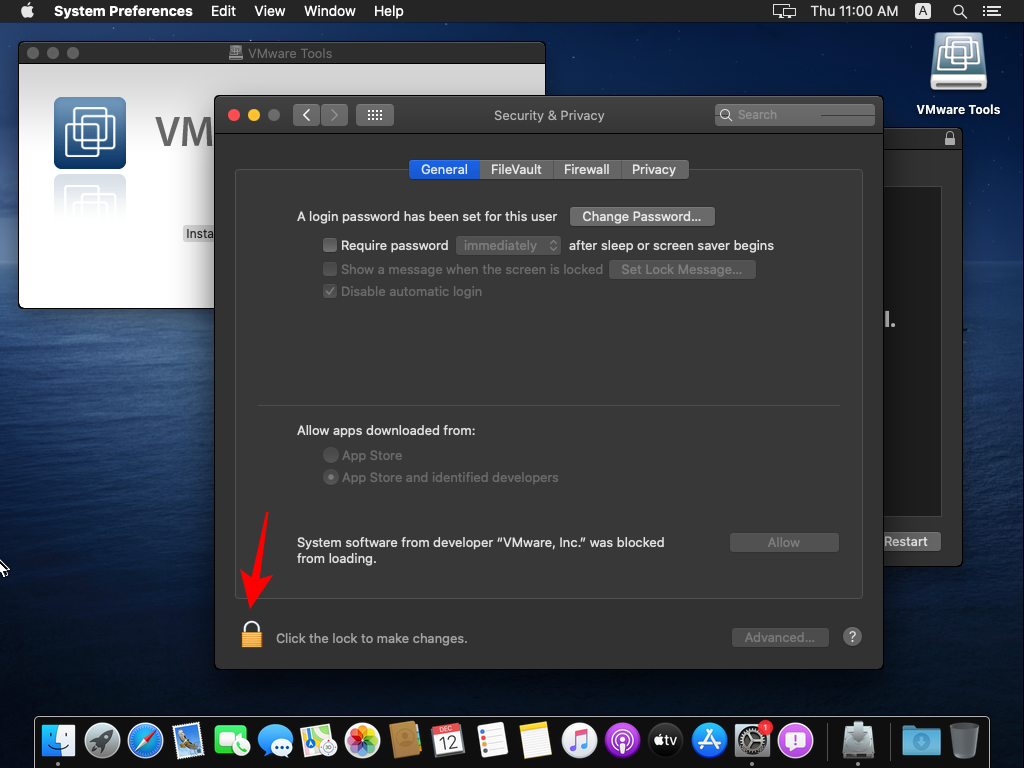Enable the Require password checkbox
Screen dimensions: 1024x768
[x=330, y=245]
